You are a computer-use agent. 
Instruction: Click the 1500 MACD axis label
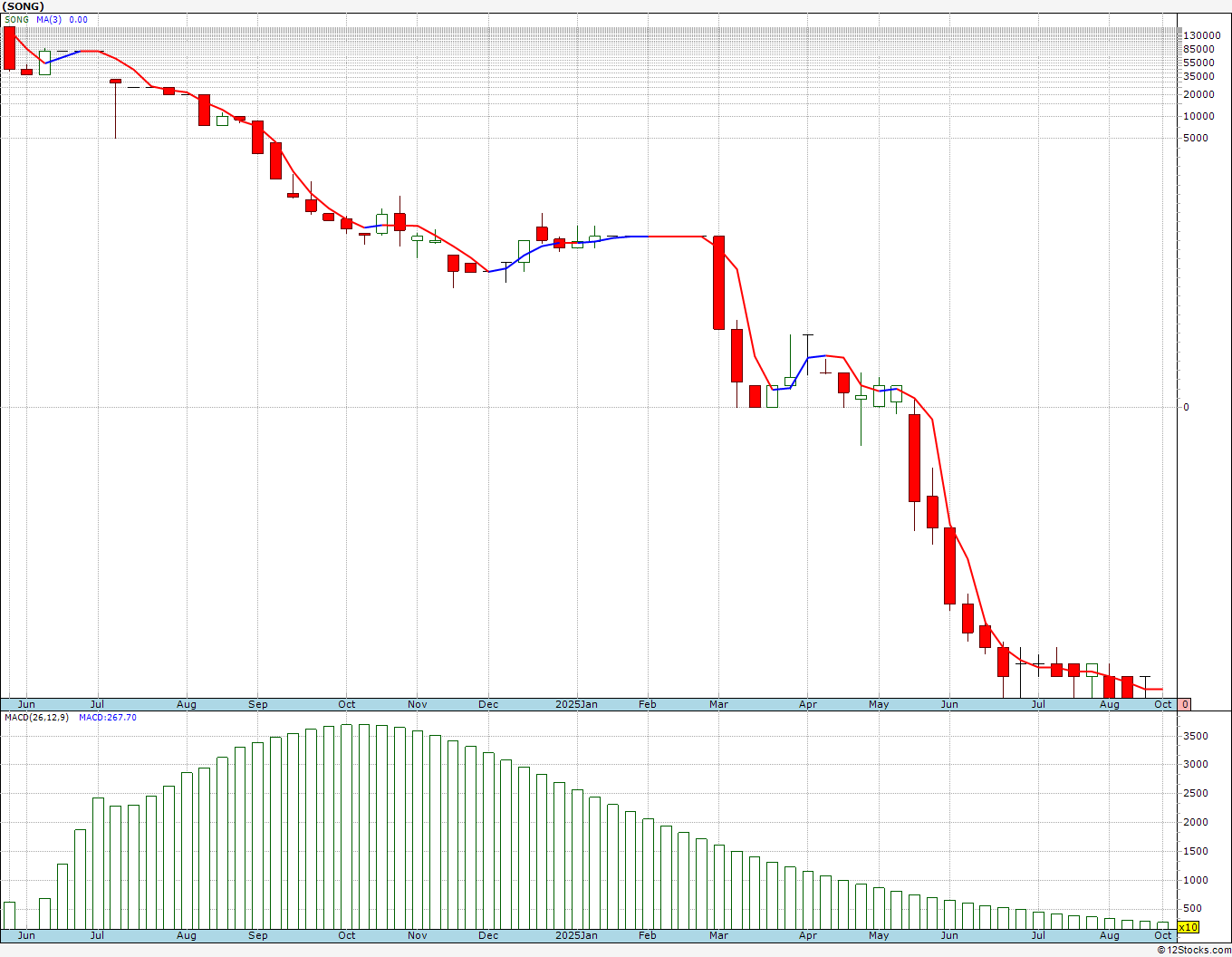[1196, 851]
